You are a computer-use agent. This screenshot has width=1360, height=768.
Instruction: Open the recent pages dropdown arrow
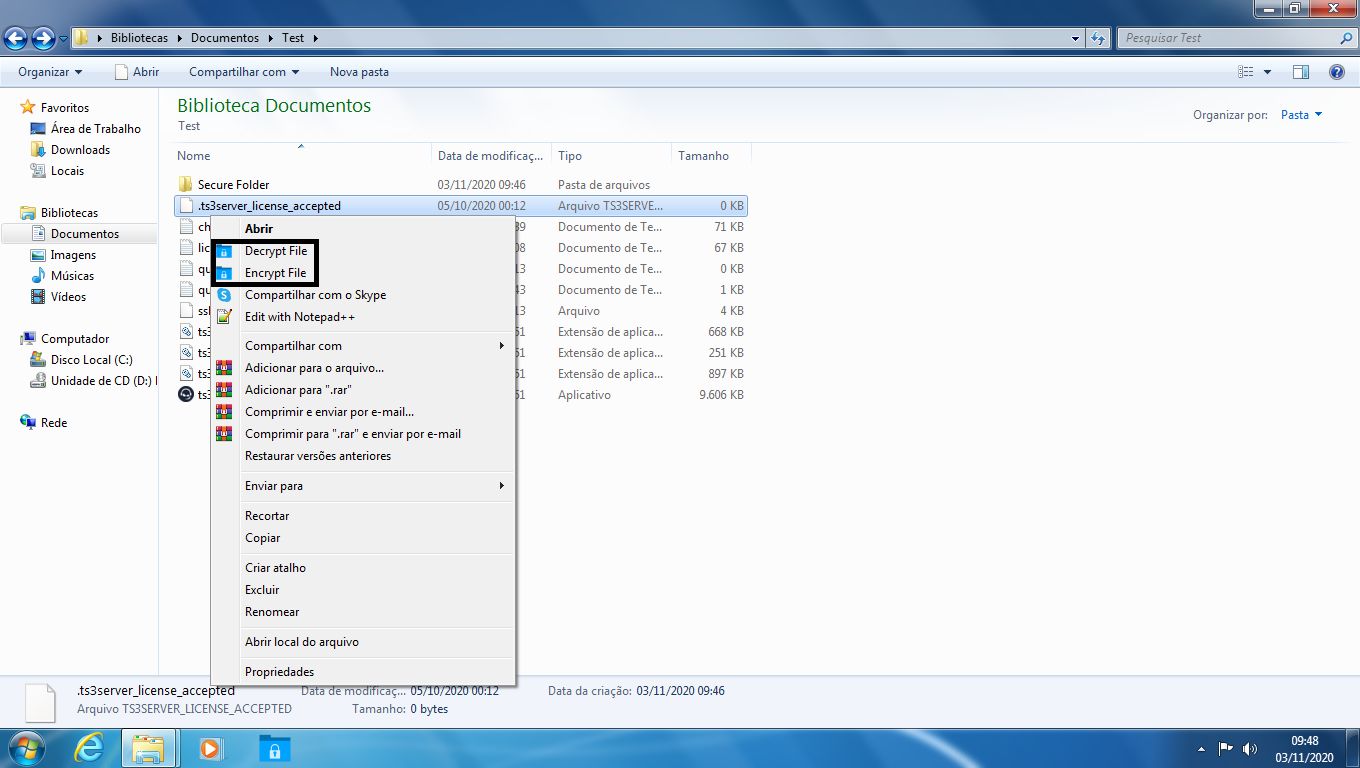pyautogui.click(x=64, y=38)
